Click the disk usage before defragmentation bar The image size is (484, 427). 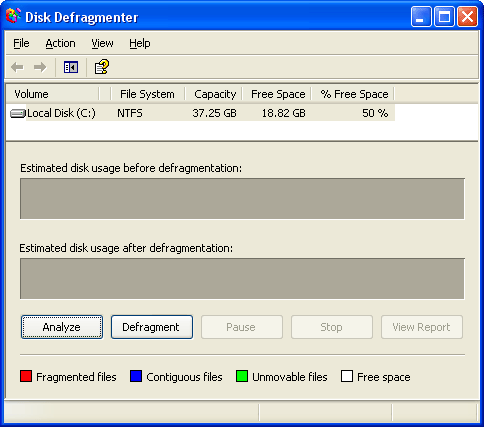point(242,199)
